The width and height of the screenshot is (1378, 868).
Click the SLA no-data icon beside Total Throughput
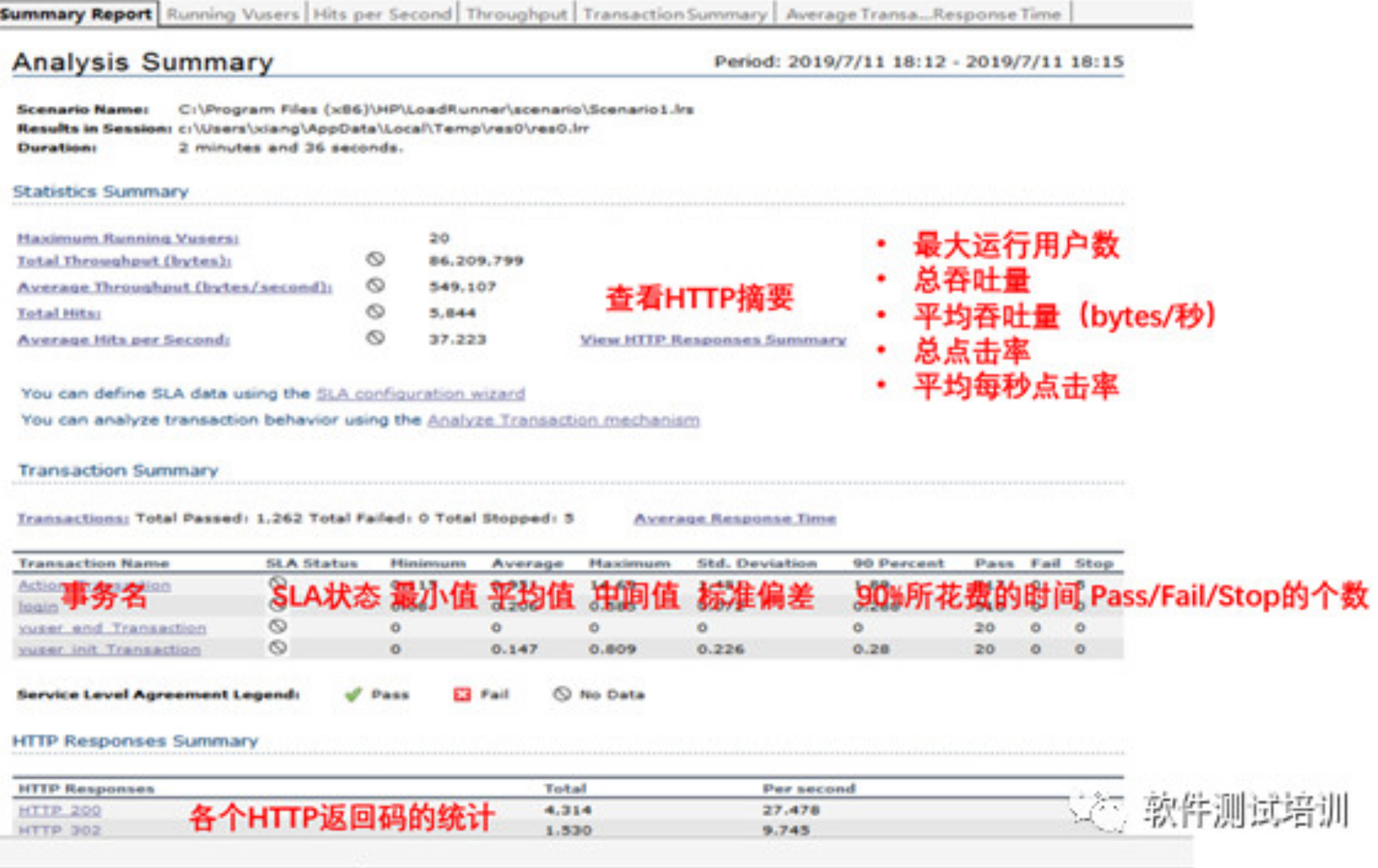375,259
